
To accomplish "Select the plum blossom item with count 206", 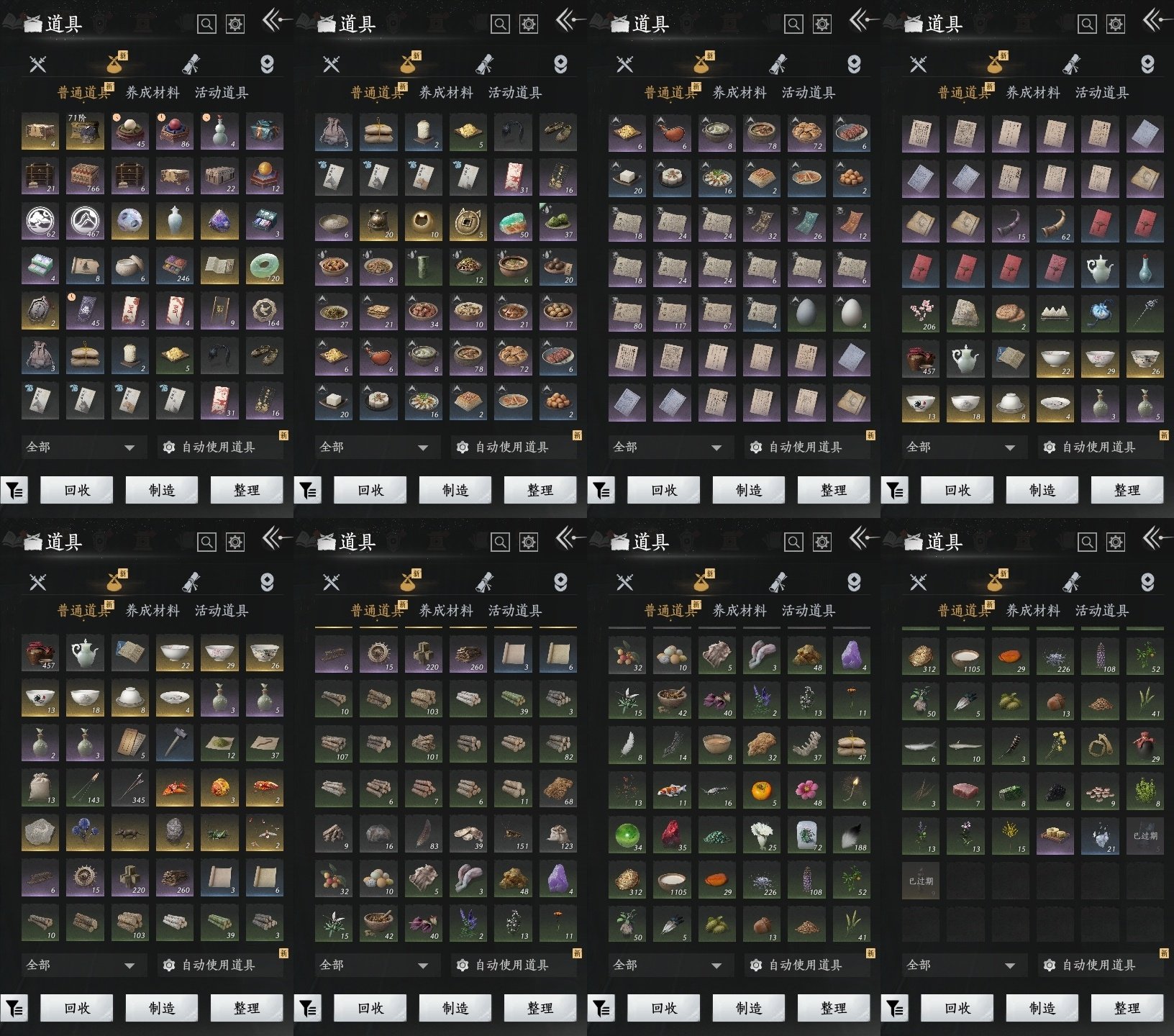I will click(920, 313).
